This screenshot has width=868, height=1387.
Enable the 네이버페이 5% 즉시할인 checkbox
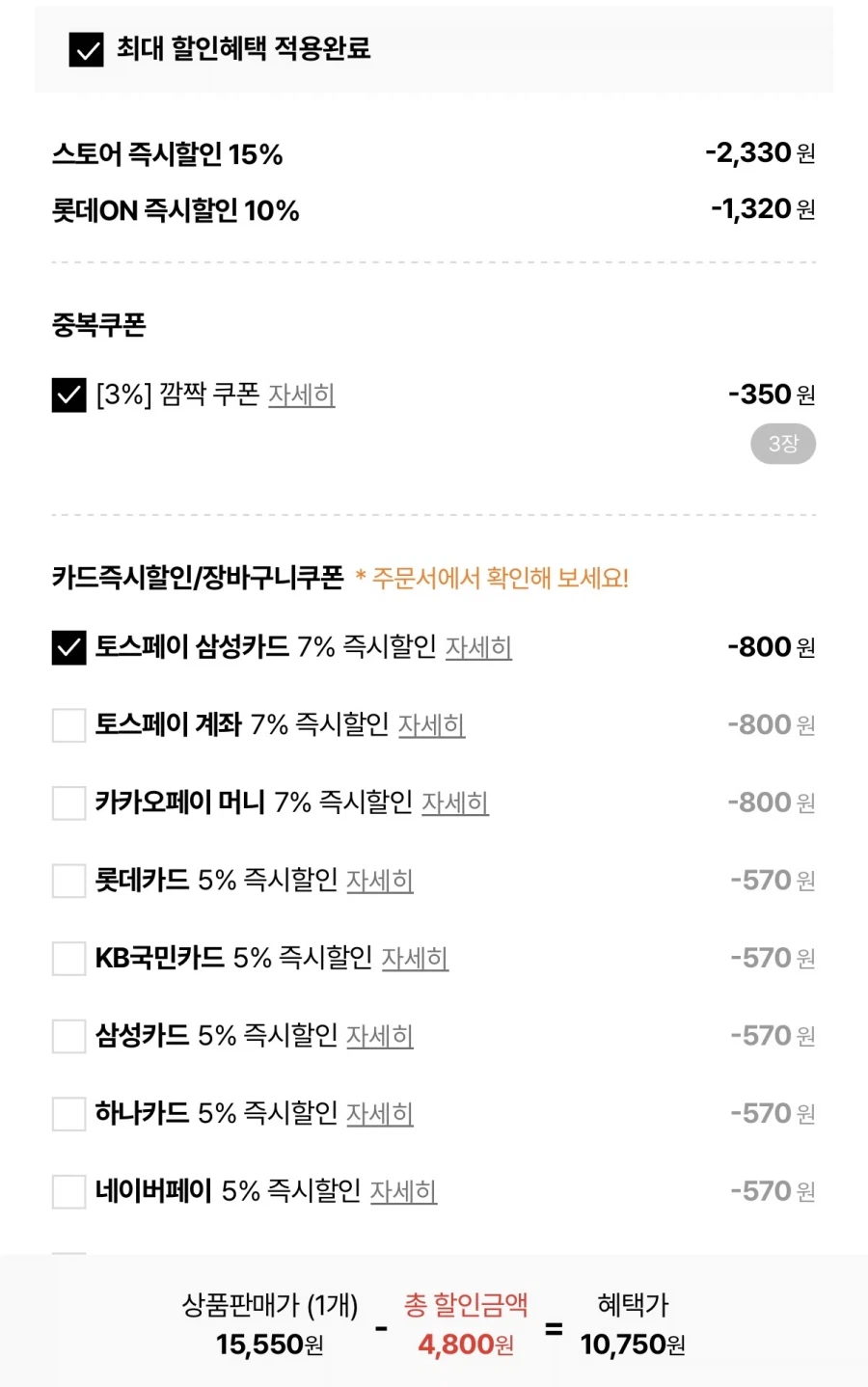coord(68,1192)
